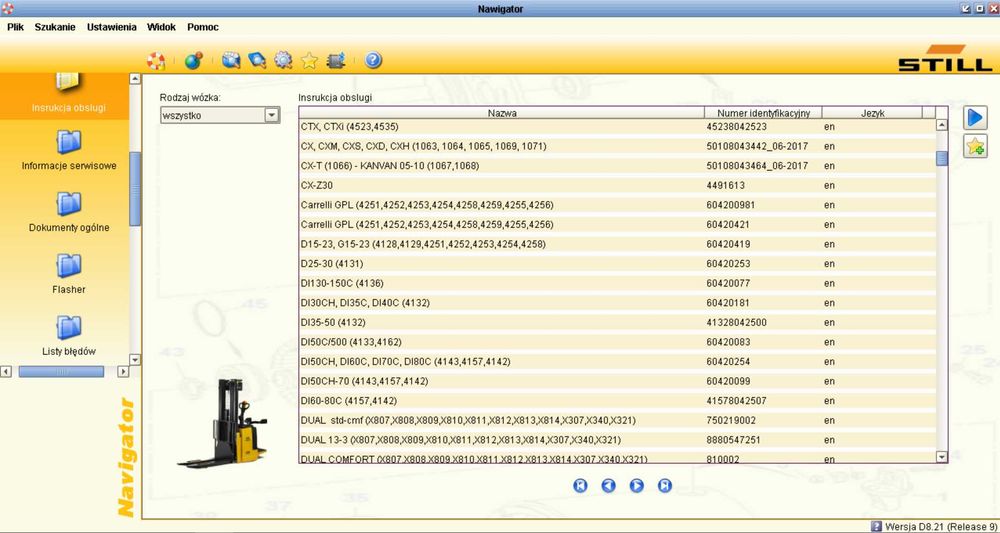Click the globe icon in the toolbar
1000x533 pixels.
tap(193, 61)
